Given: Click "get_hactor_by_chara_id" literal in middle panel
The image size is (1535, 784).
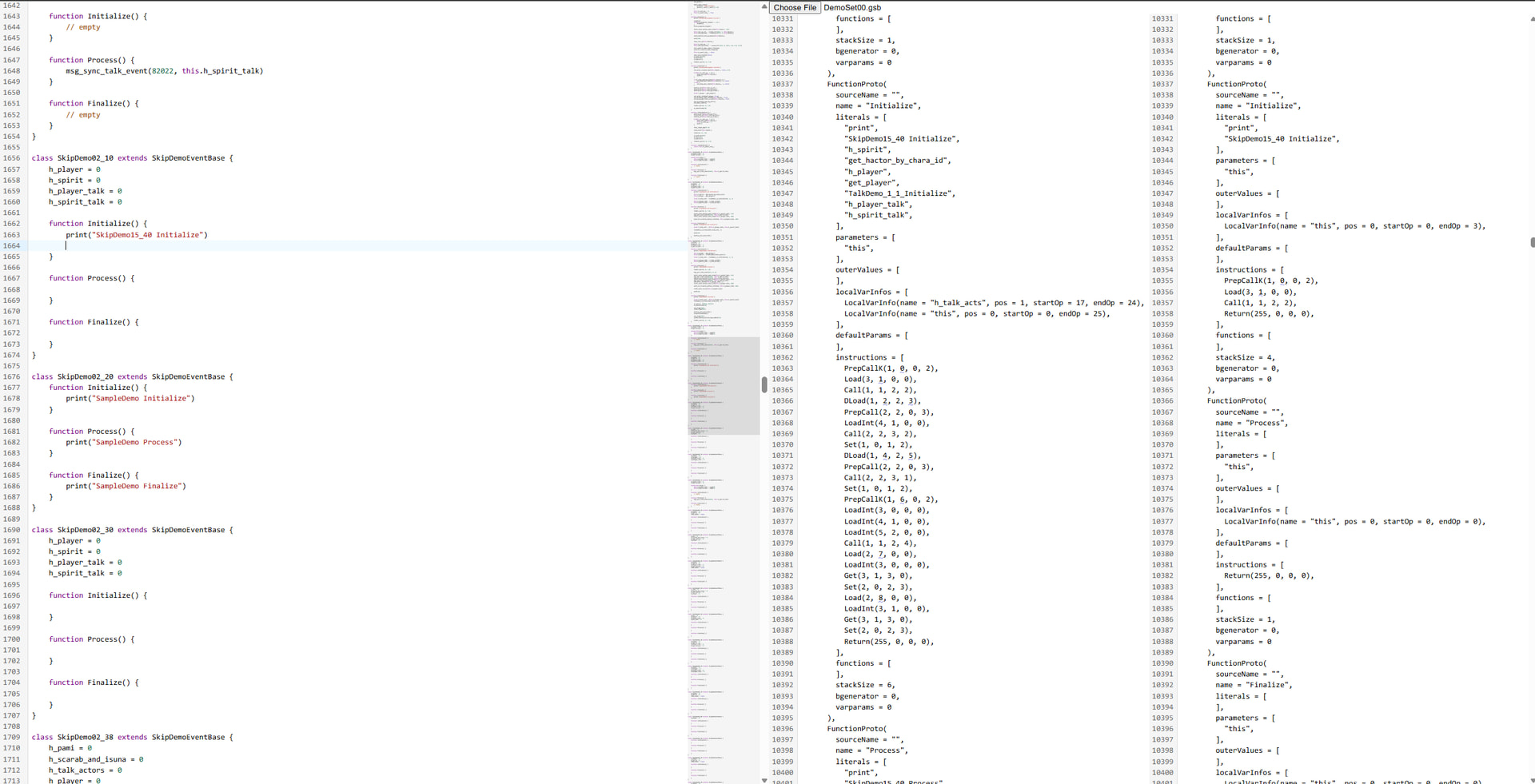Looking at the screenshot, I should coord(898,161).
